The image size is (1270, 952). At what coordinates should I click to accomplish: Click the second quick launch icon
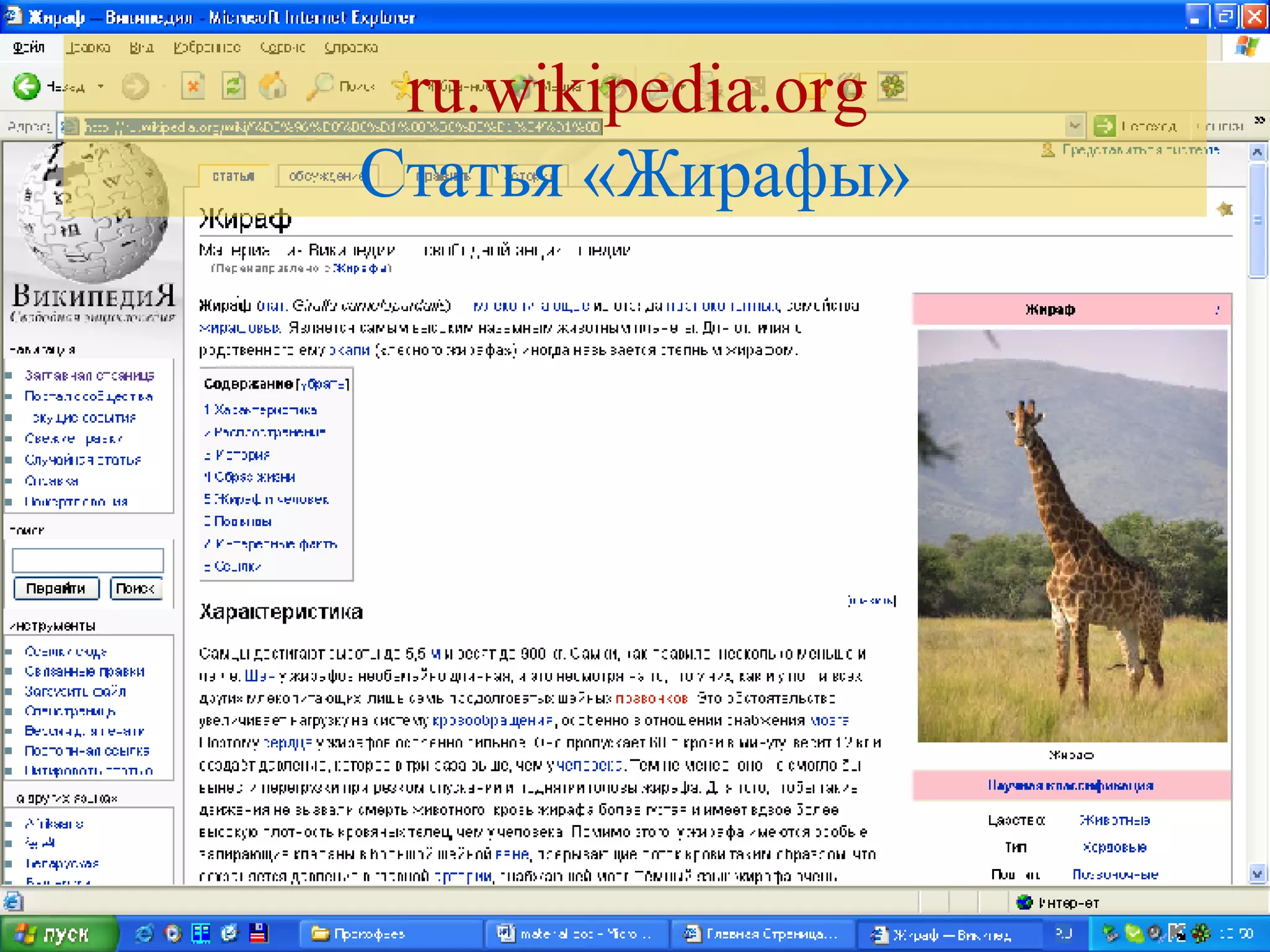[173, 933]
